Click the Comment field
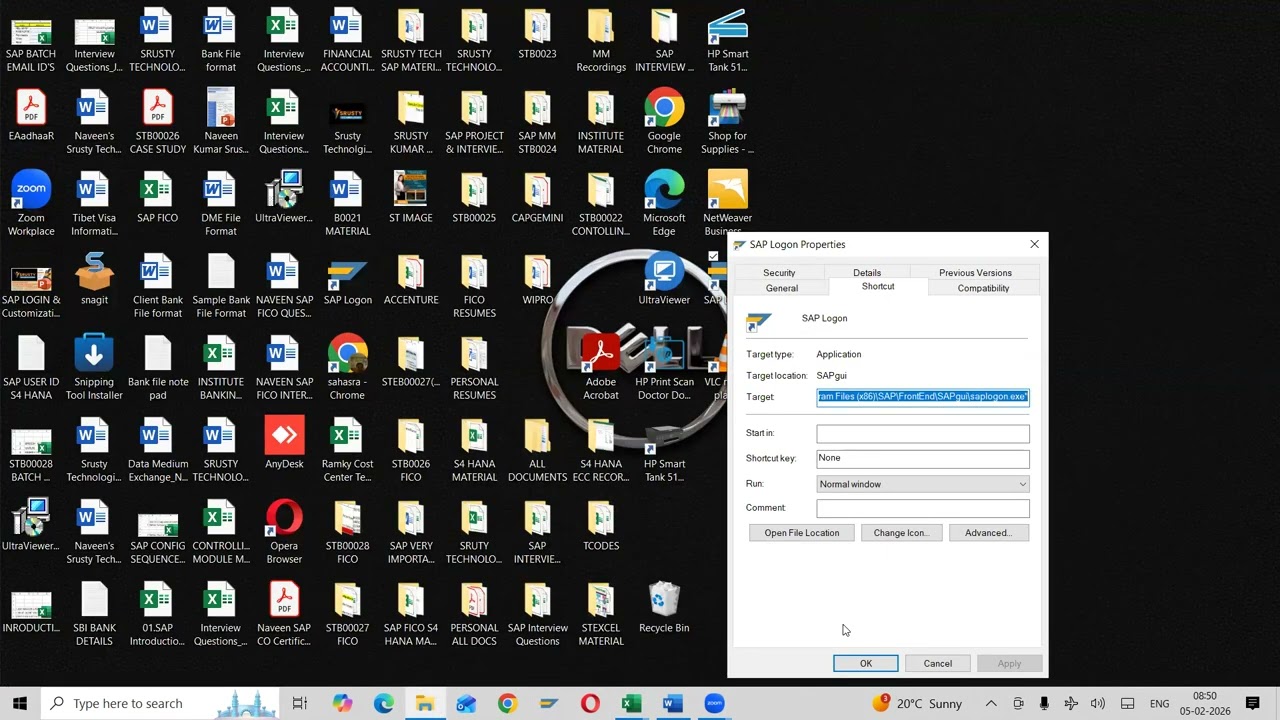 923,508
